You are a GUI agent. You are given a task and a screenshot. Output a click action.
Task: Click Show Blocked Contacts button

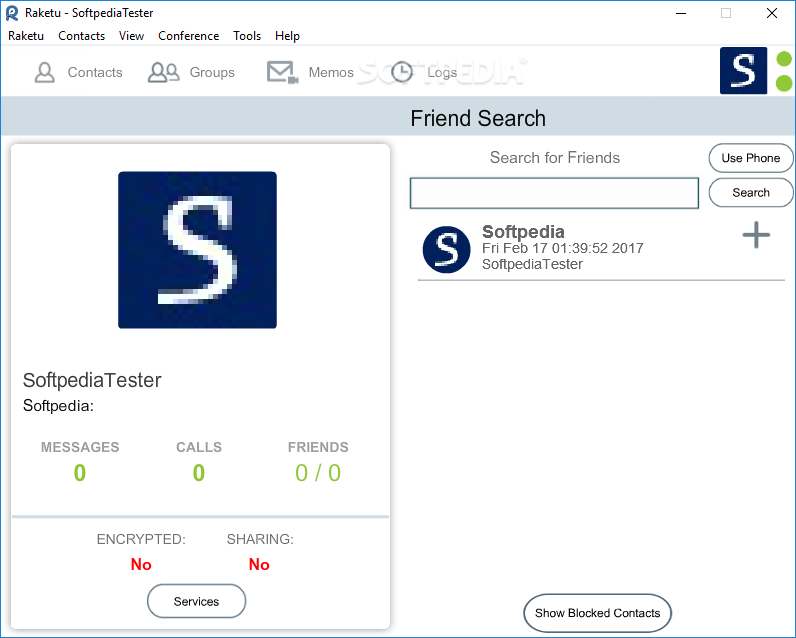click(598, 613)
